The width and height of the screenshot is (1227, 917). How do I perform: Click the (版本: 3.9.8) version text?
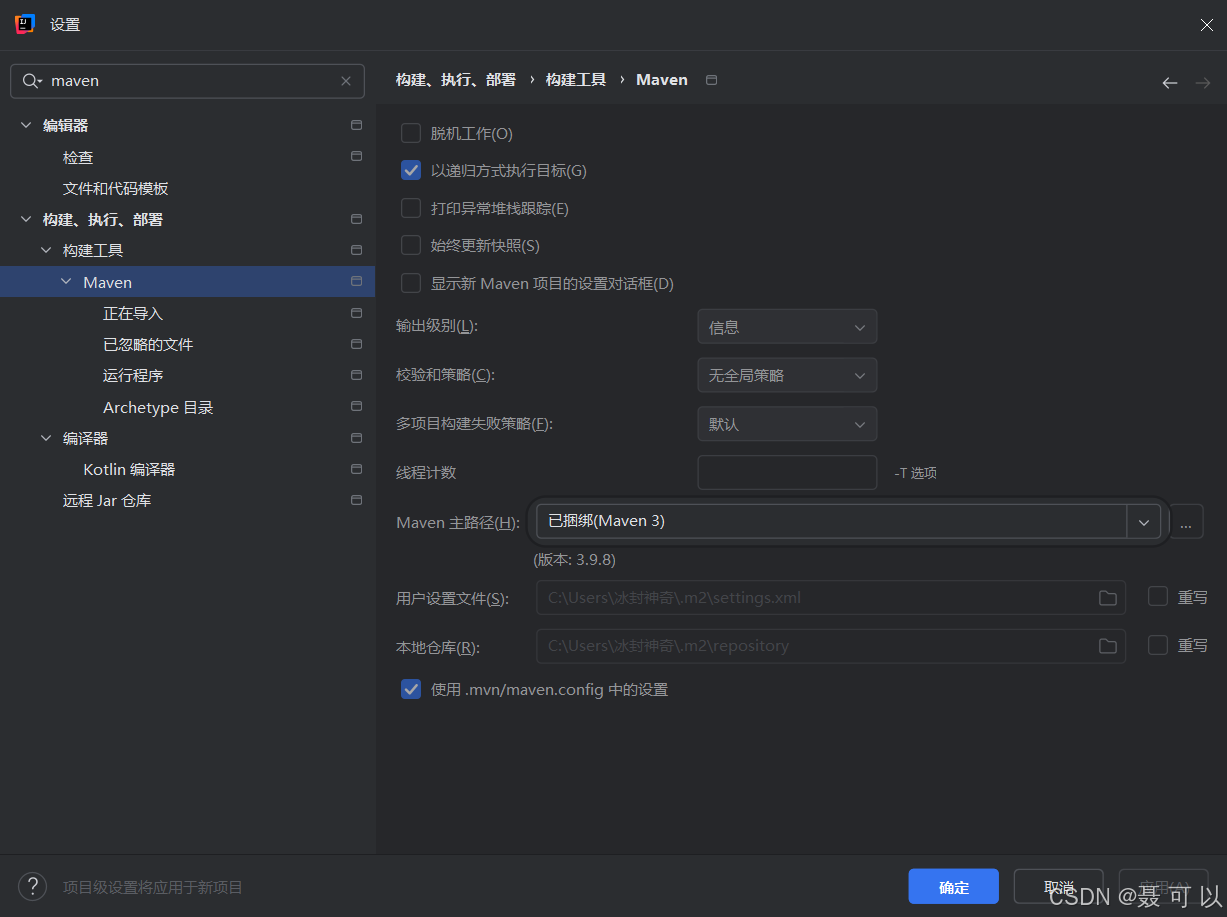574,560
